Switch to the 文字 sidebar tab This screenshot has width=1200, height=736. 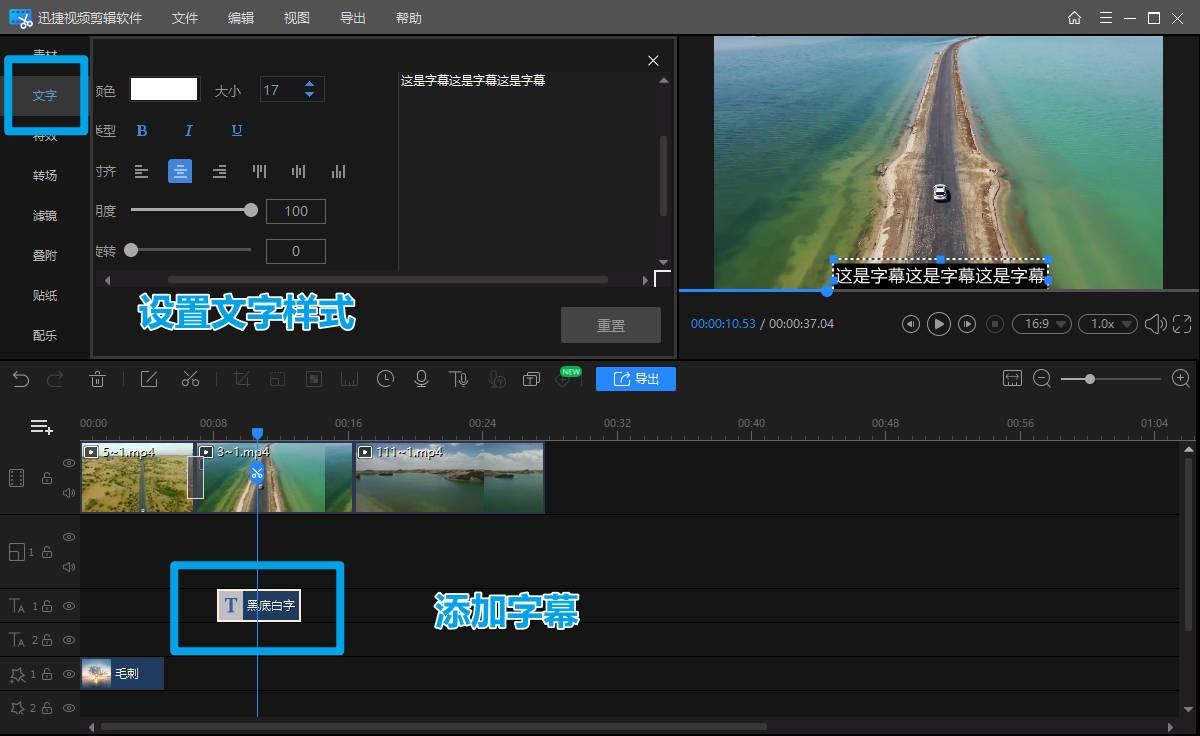coord(45,96)
